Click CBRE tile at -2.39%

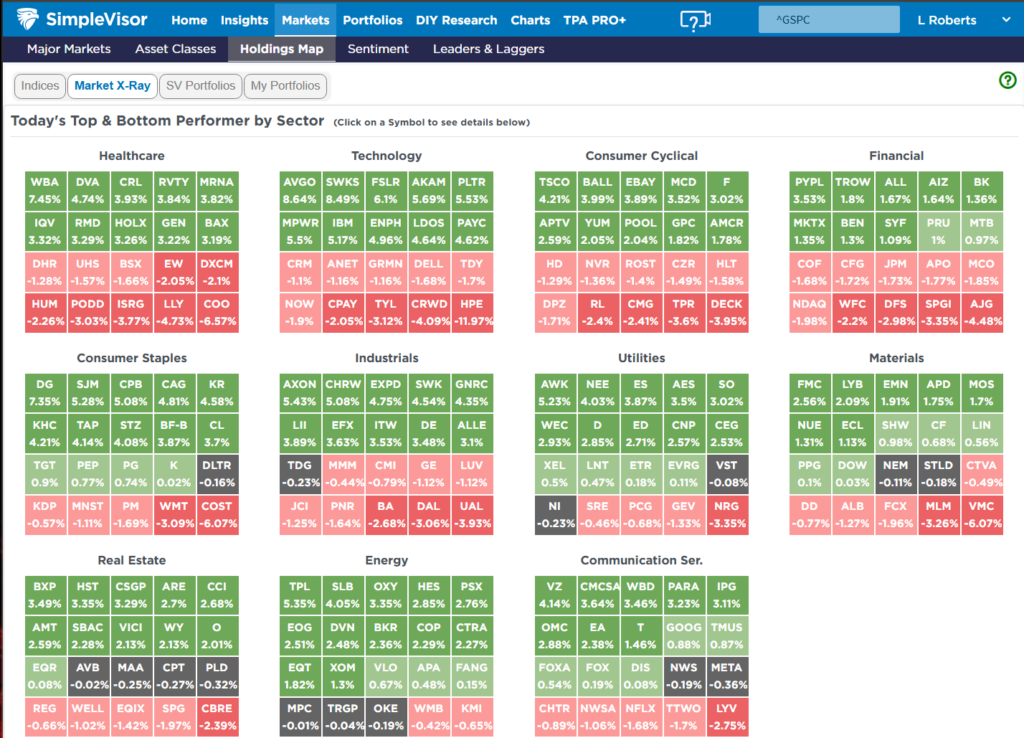[x=217, y=717]
